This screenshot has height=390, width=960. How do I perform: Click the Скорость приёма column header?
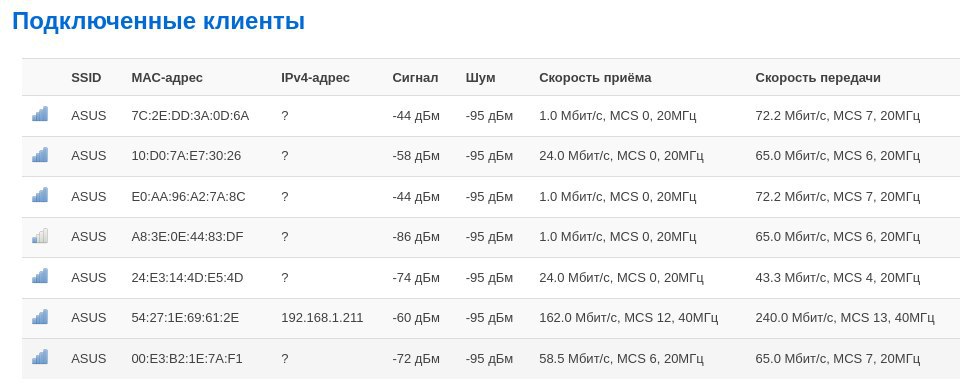tap(595, 78)
